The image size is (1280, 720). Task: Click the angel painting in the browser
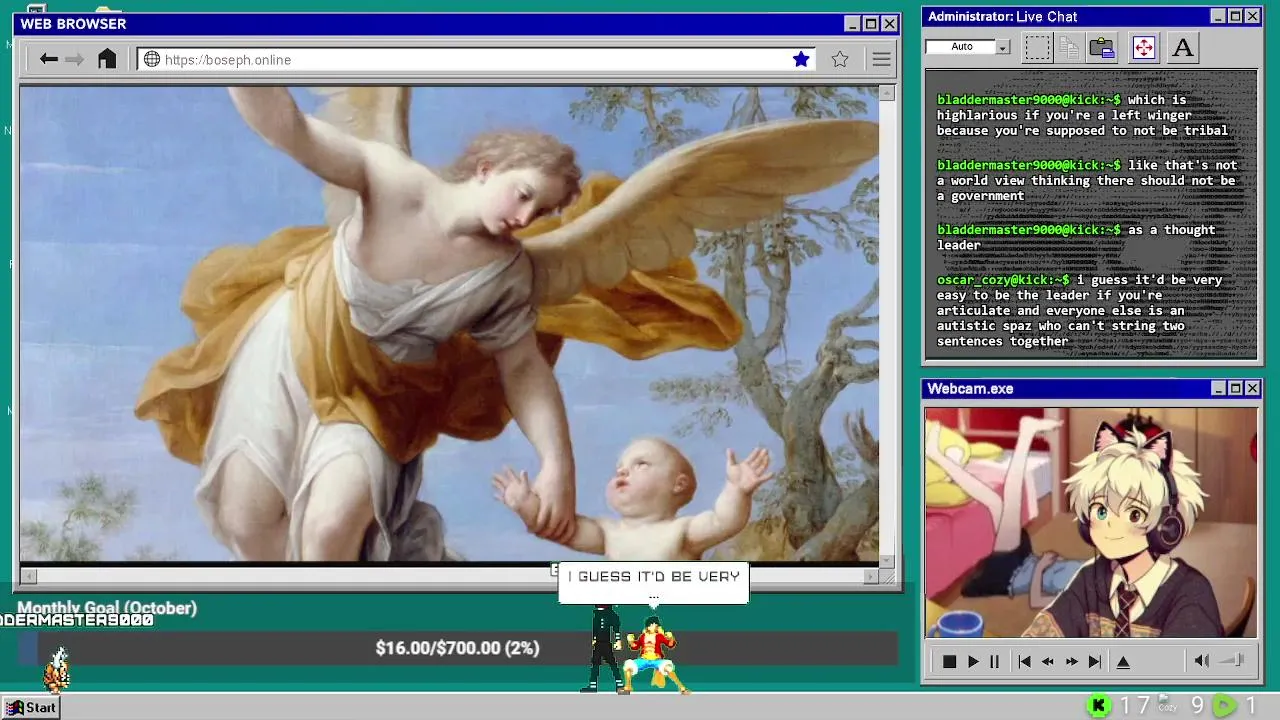(x=449, y=324)
